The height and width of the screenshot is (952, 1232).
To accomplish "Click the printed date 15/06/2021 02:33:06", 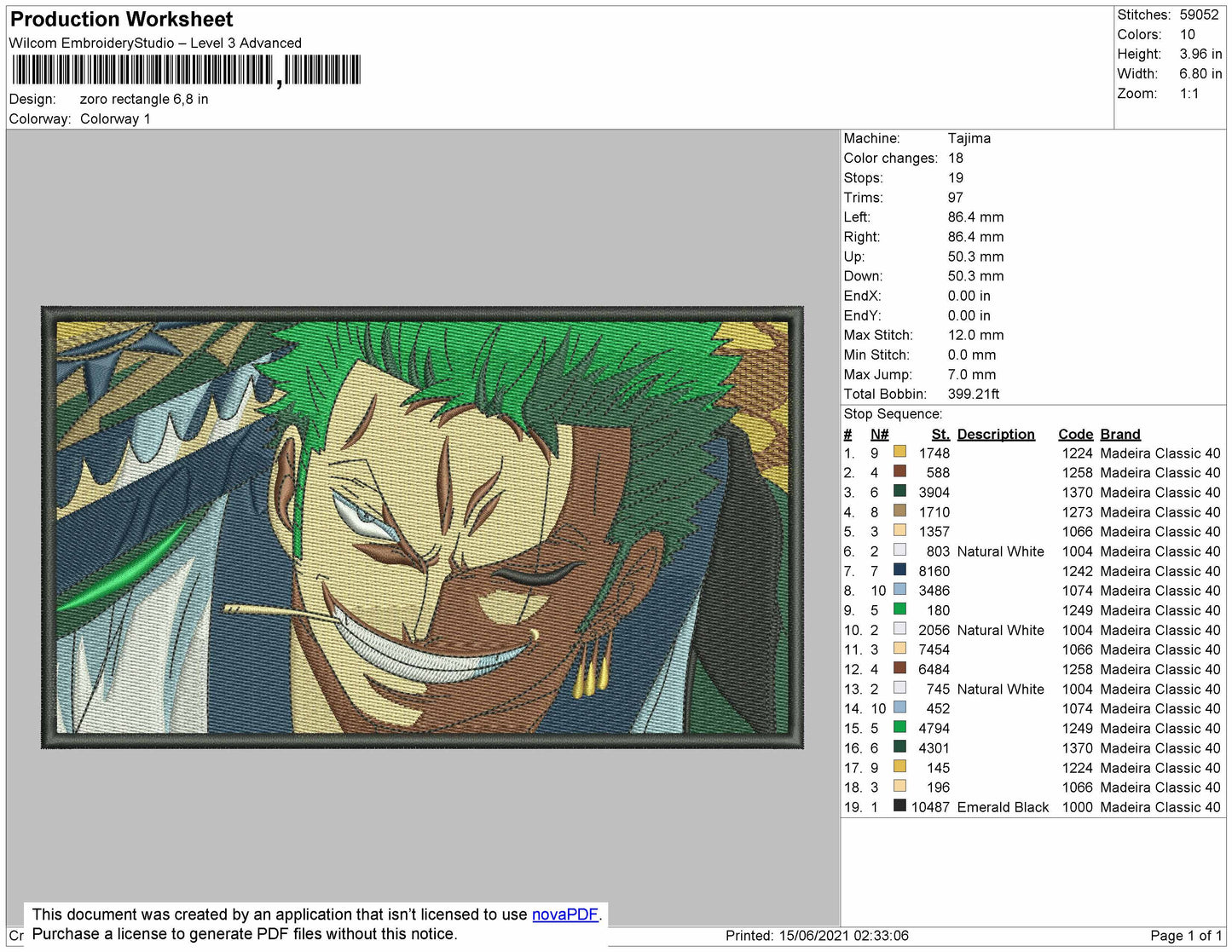I will [844, 935].
